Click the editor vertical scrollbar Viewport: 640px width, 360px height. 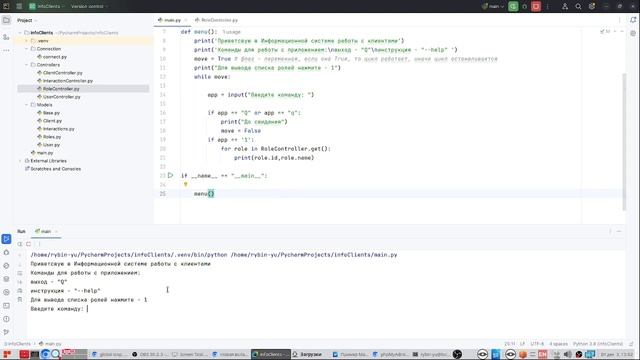pyautogui.click(x=624, y=142)
